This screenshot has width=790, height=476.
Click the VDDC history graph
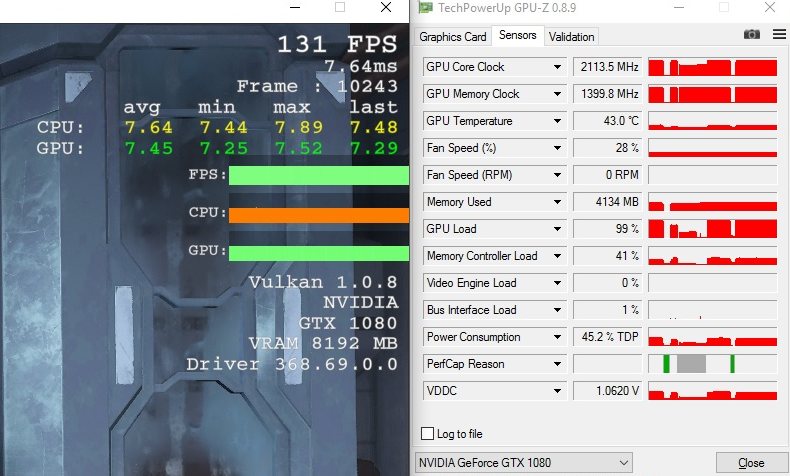tap(712, 391)
